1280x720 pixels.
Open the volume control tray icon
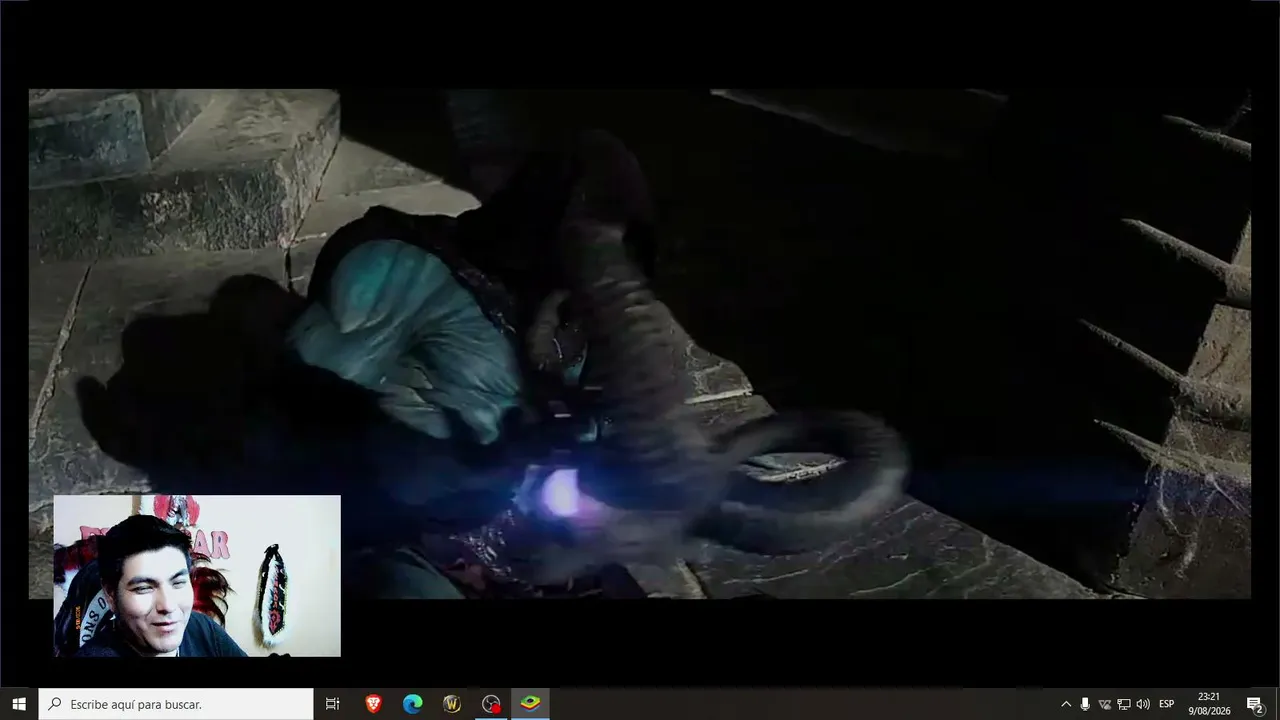point(1143,704)
